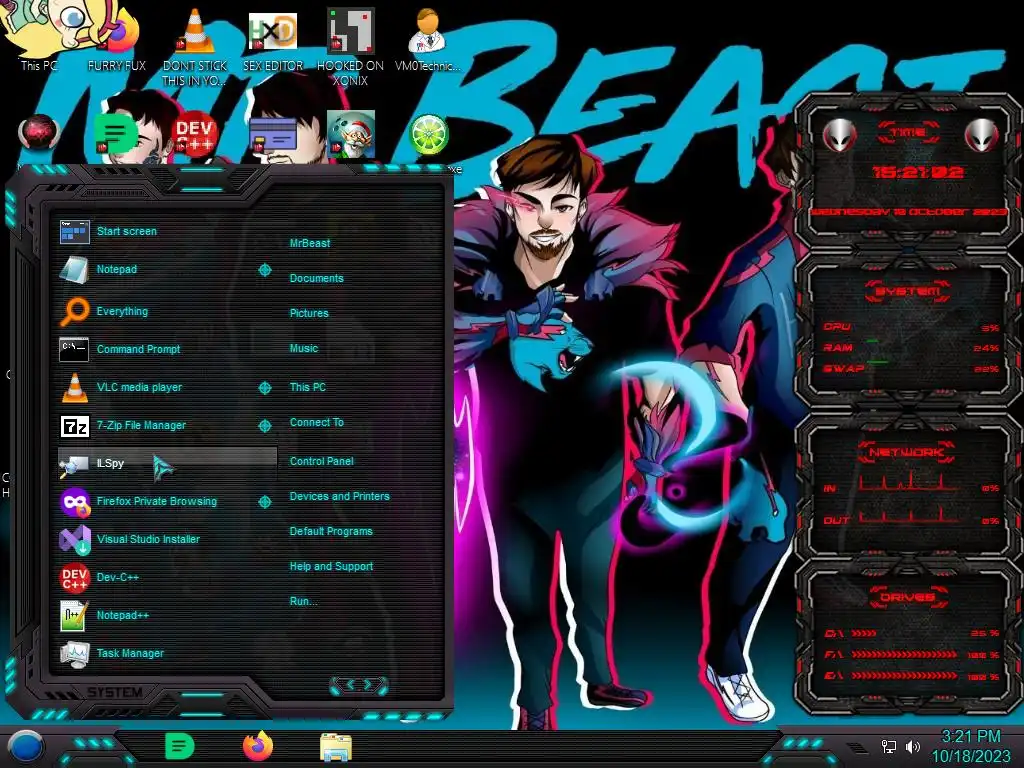The image size is (1024, 768).
Task: Select the HOOKED ON XONIX desktop icon
Action: (350, 47)
